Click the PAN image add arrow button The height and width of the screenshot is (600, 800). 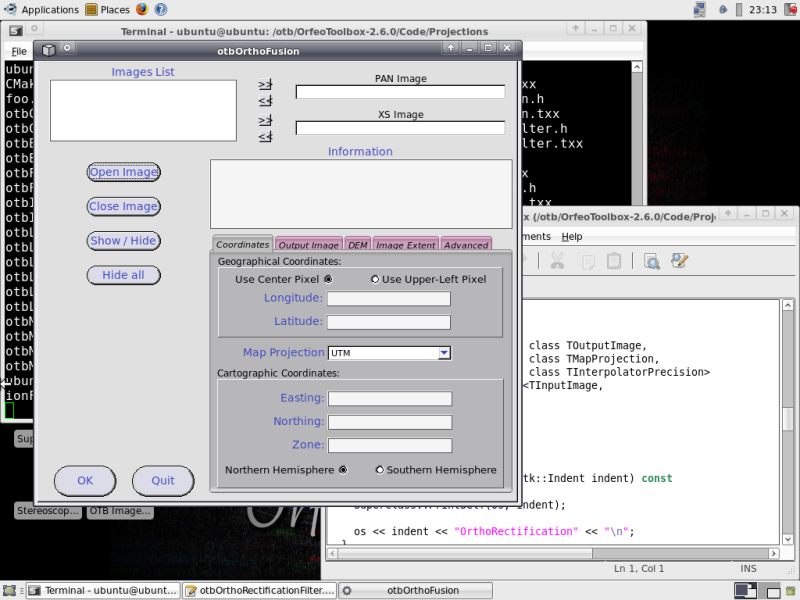pyautogui.click(x=265, y=85)
